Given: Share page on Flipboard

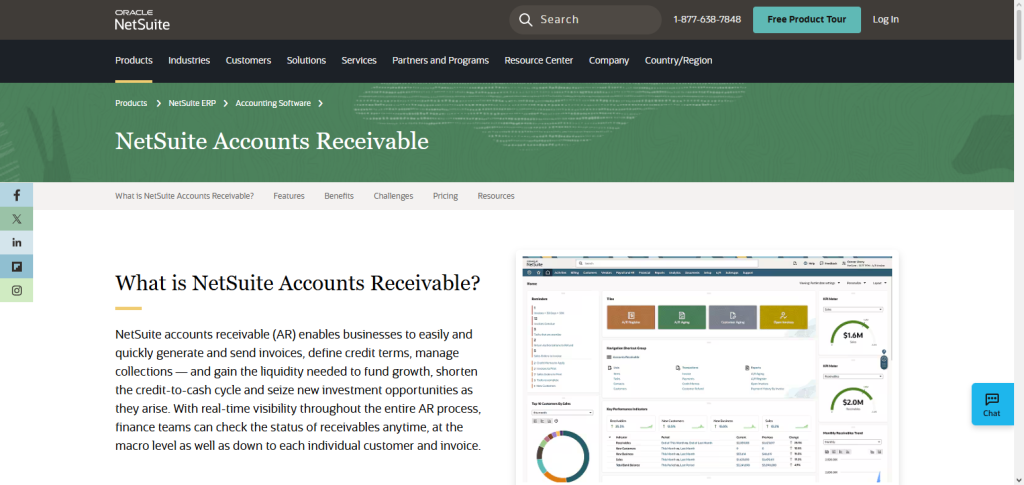Looking at the screenshot, I should click(x=16, y=266).
